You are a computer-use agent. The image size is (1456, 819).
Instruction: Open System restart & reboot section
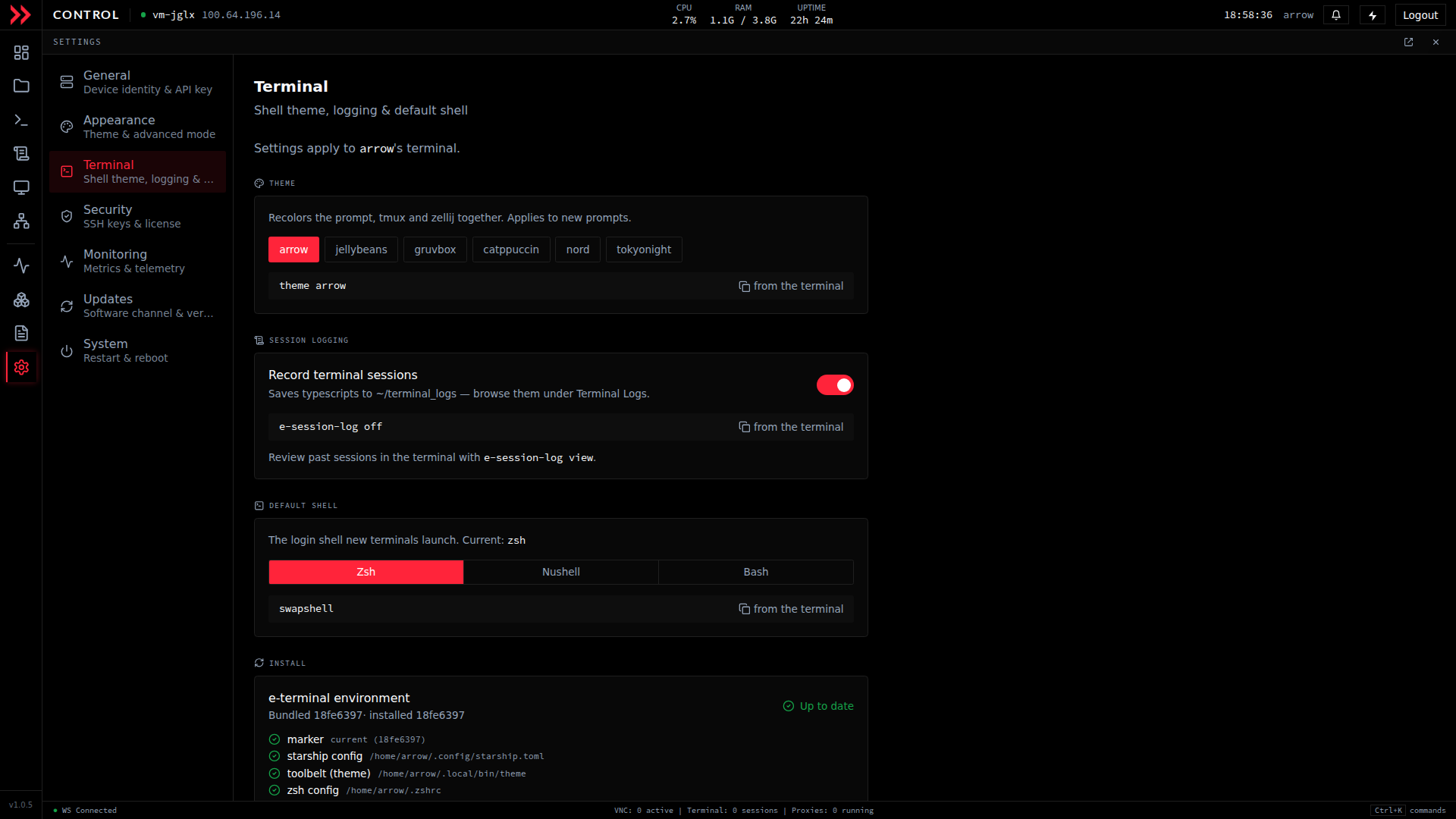pyautogui.click(x=138, y=350)
